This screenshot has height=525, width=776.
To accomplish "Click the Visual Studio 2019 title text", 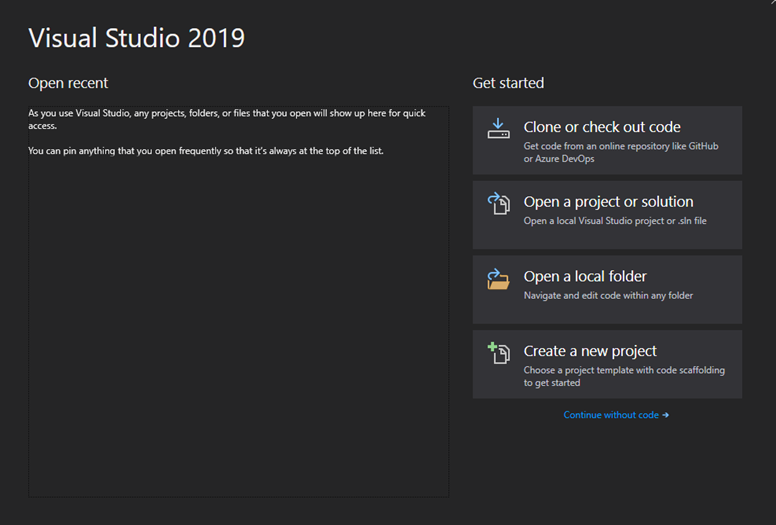I will tap(136, 38).
